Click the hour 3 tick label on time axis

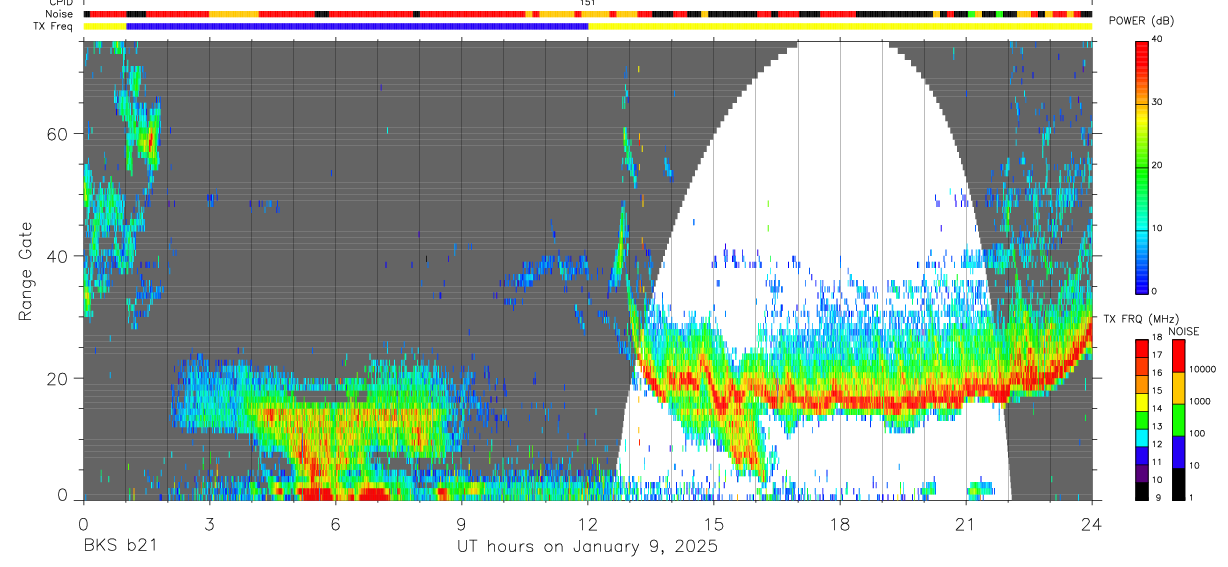[209, 523]
